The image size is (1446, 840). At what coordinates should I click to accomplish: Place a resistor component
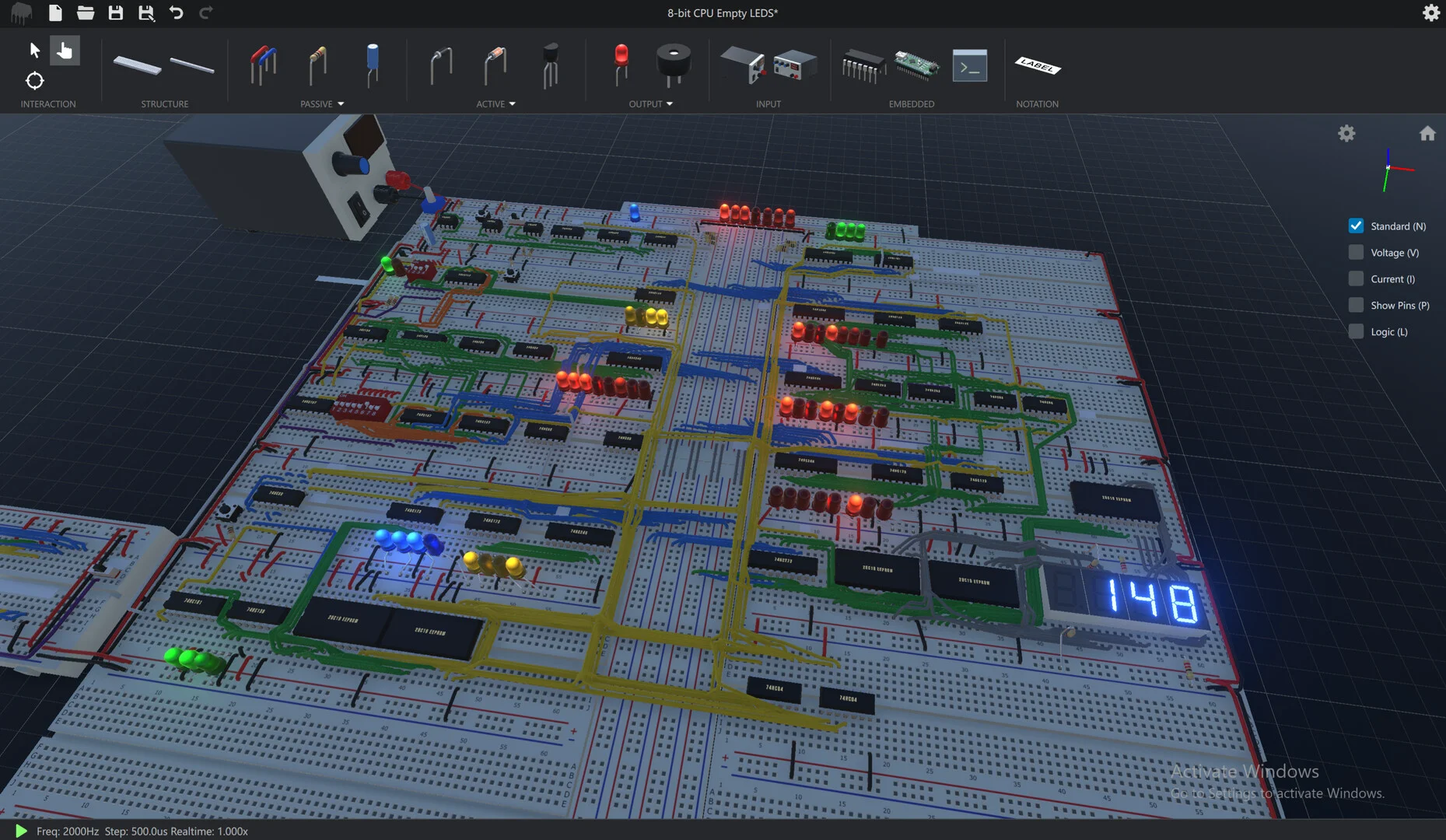click(317, 66)
